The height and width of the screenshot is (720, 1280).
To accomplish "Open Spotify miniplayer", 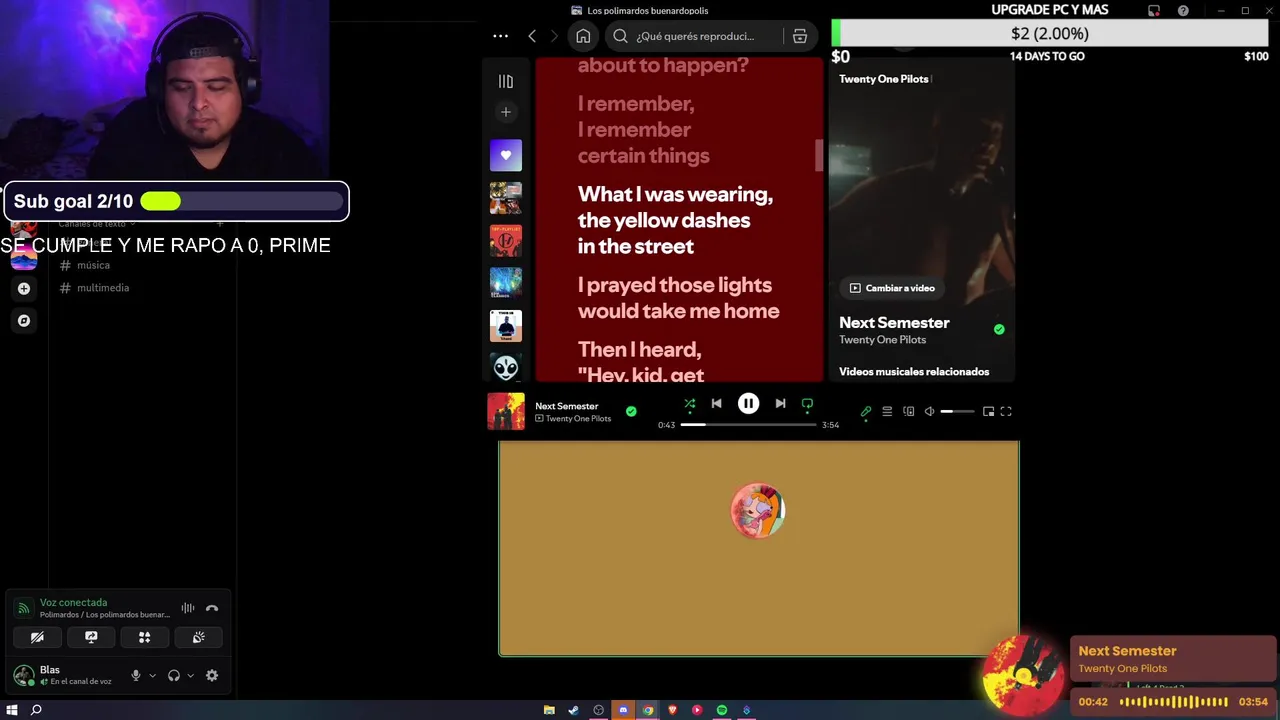I will 988,411.
